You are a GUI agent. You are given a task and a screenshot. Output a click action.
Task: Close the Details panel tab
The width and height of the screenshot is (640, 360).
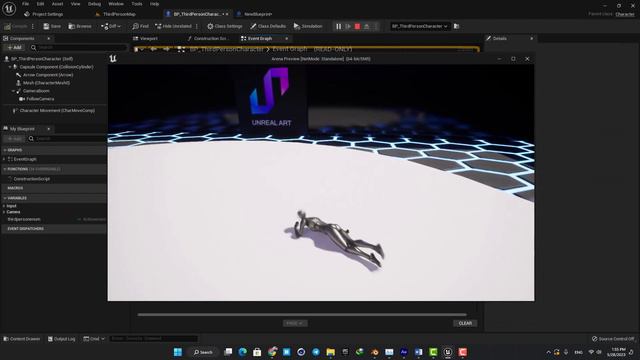pyautogui.click(x=531, y=38)
